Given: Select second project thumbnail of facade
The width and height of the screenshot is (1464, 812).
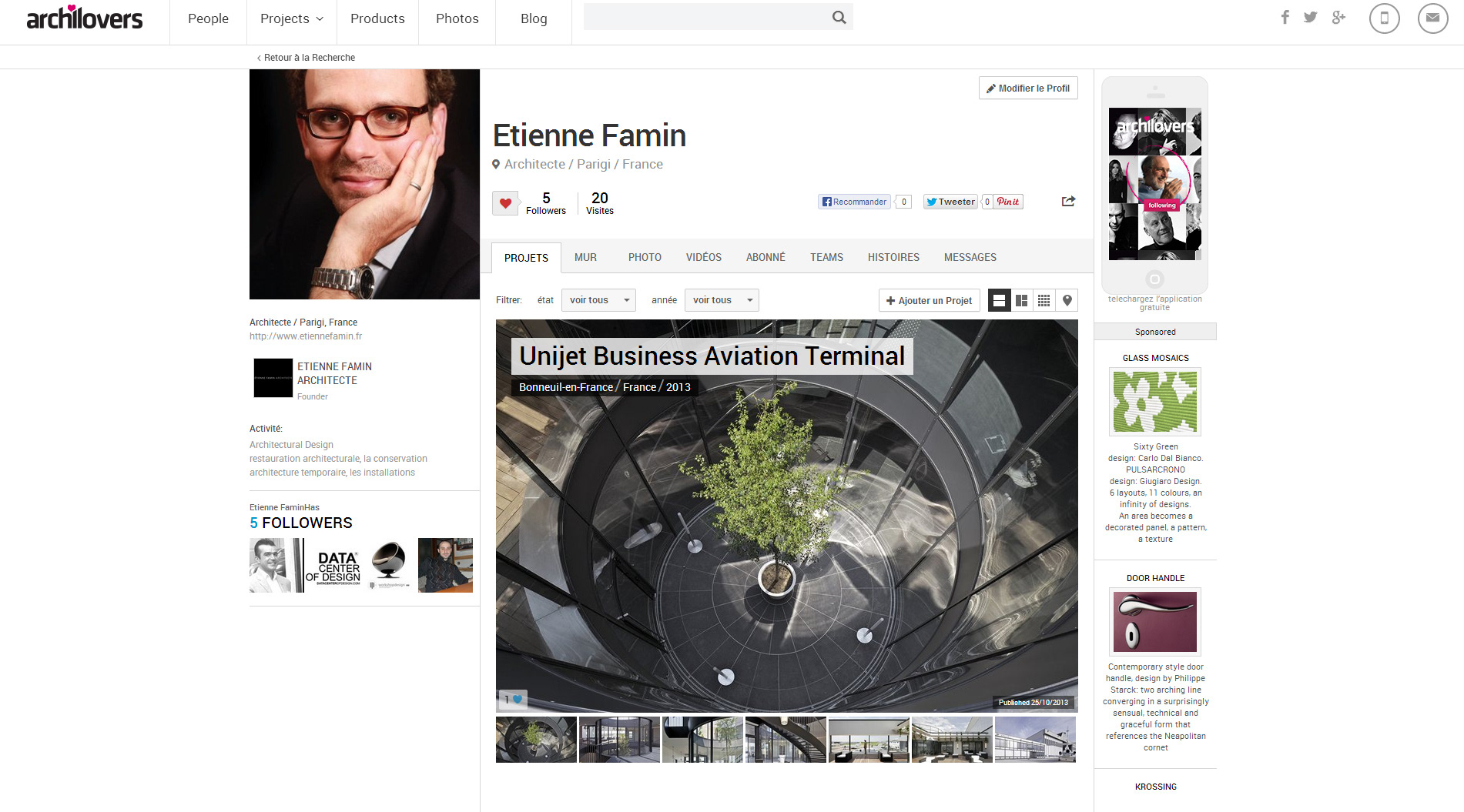Looking at the screenshot, I should [619, 740].
